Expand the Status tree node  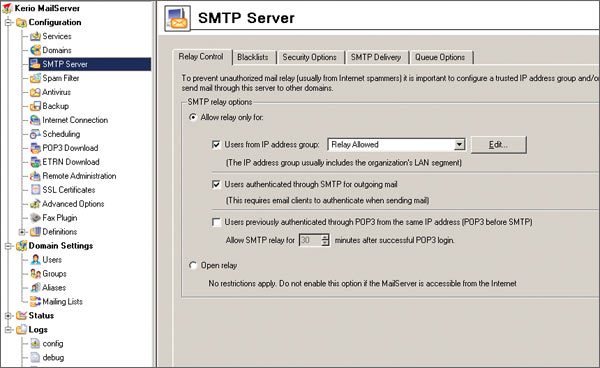8,316
